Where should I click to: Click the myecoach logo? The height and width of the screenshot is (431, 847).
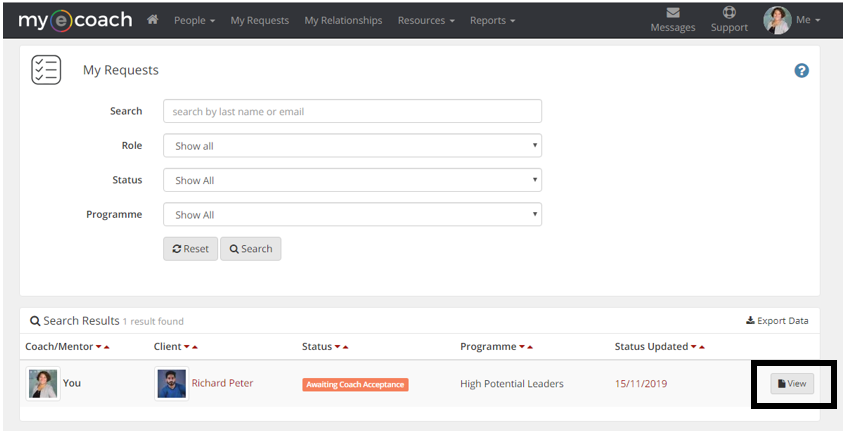pos(75,20)
